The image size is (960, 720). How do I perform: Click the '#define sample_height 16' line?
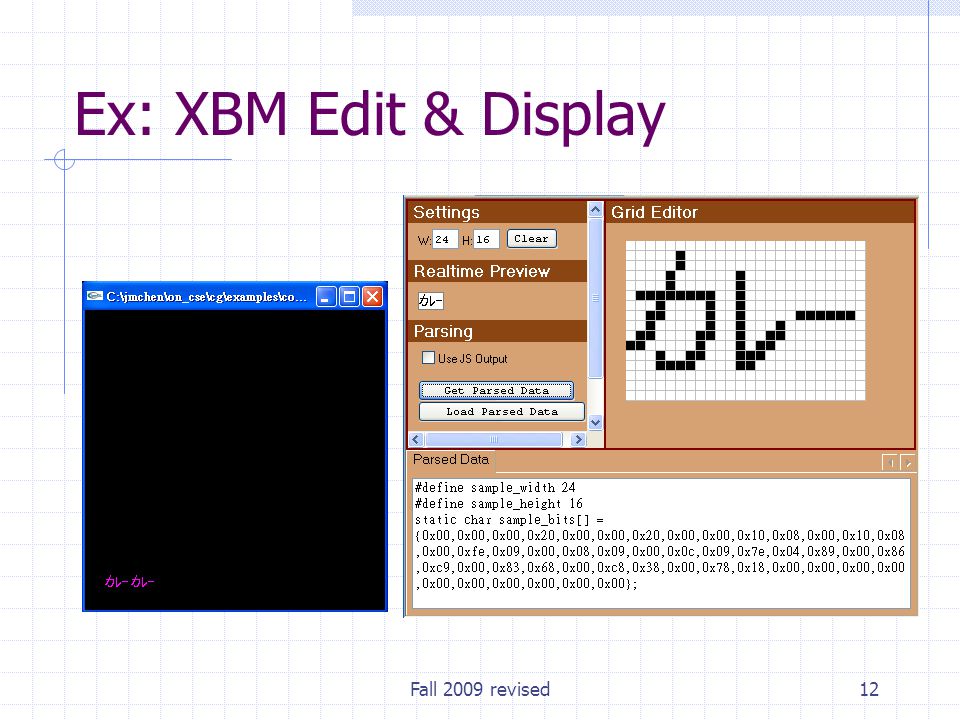pos(498,504)
